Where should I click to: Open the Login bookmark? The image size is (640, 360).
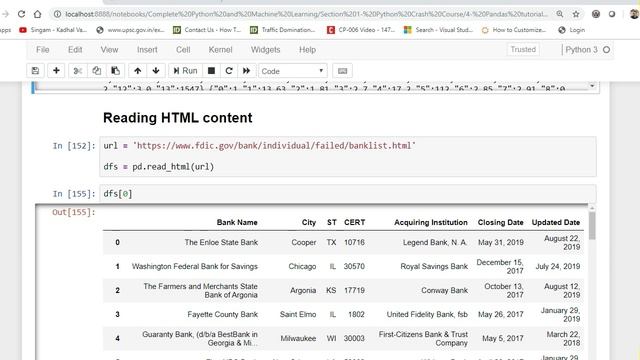(x=571, y=30)
